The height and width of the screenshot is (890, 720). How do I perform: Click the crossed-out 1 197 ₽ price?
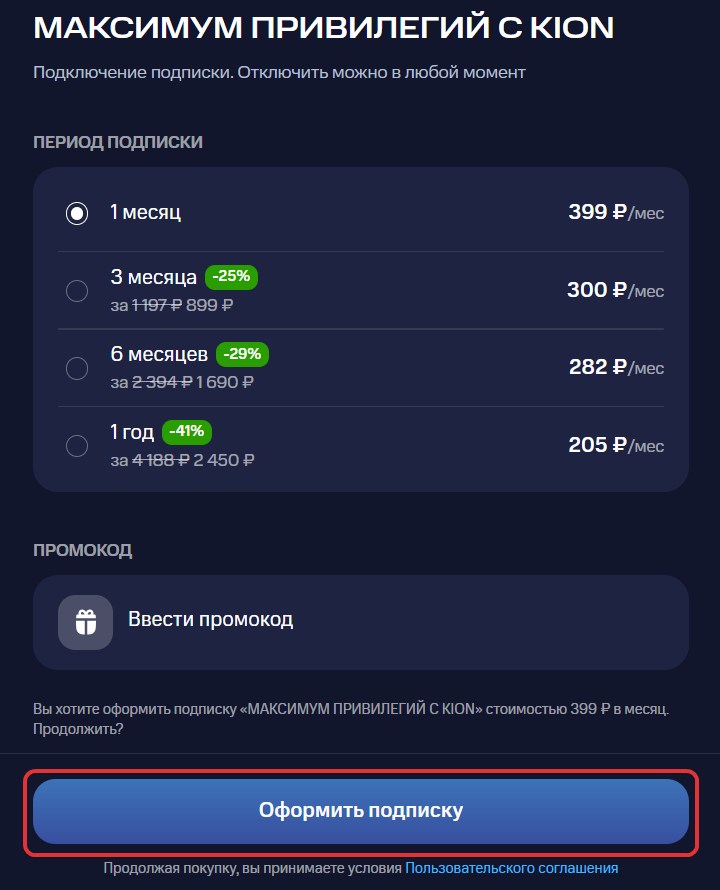pyautogui.click(x=152, y=306)
